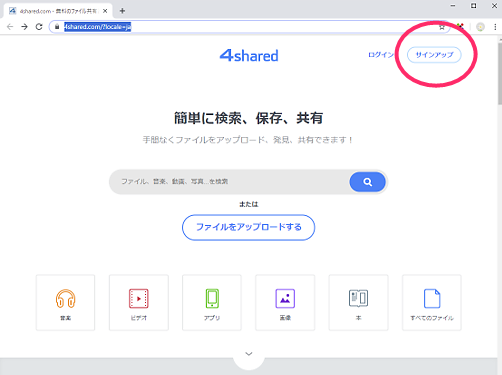
Task: Open the images picture category
Action: (285, 303)
